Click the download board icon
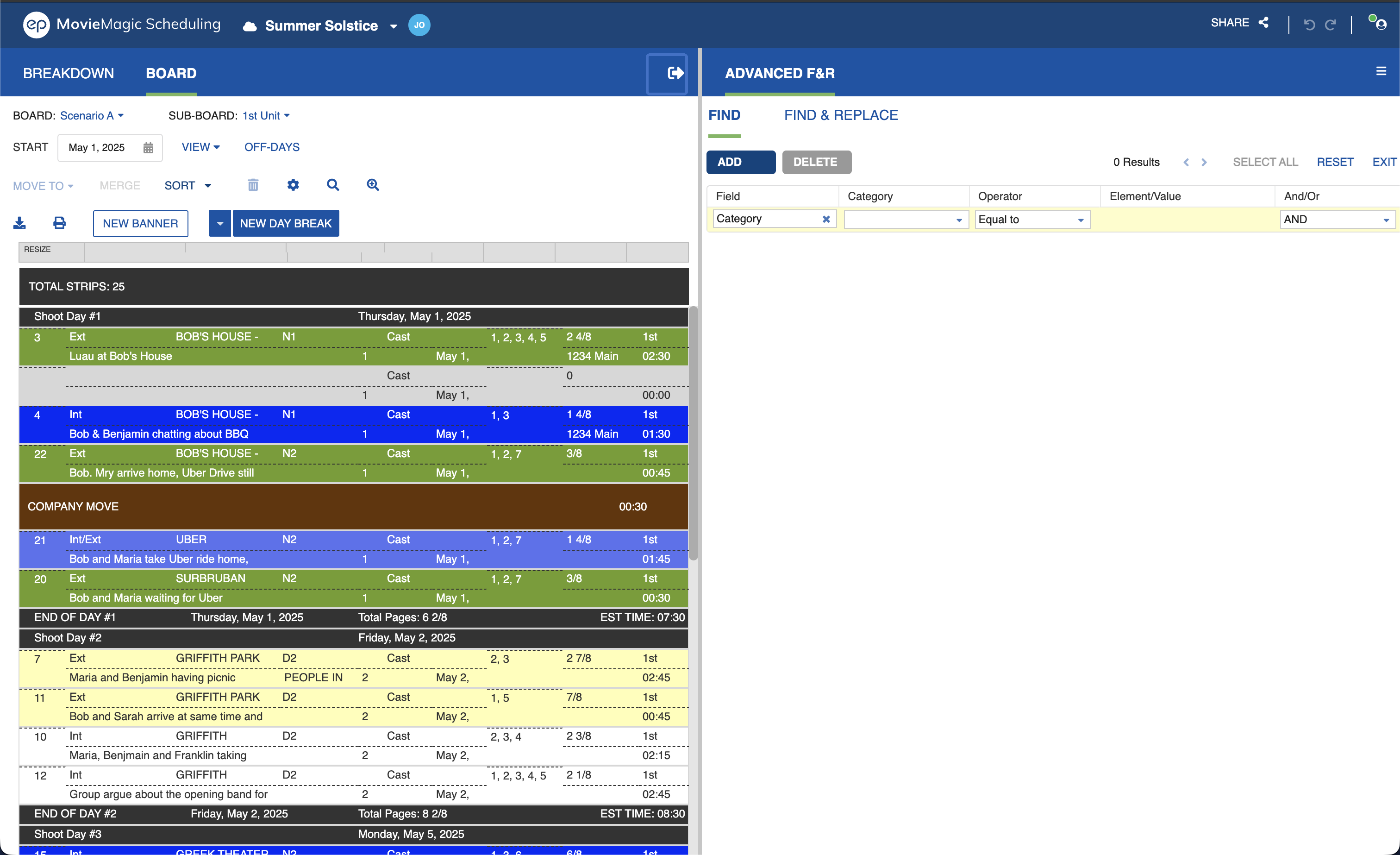The height and width of the screenshot is (855, 1400). point(19,223)
